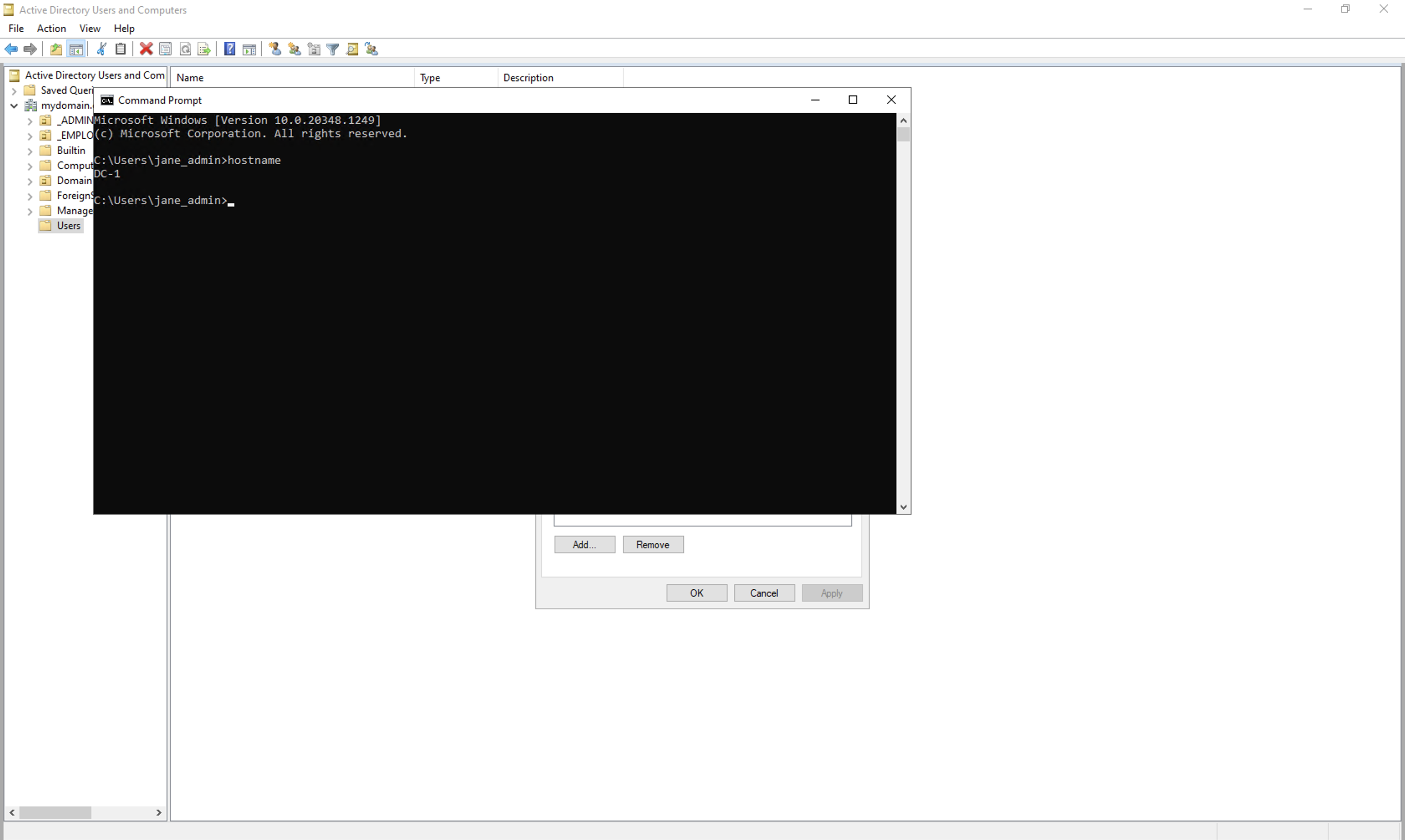Open the File menu

point(16,28)
